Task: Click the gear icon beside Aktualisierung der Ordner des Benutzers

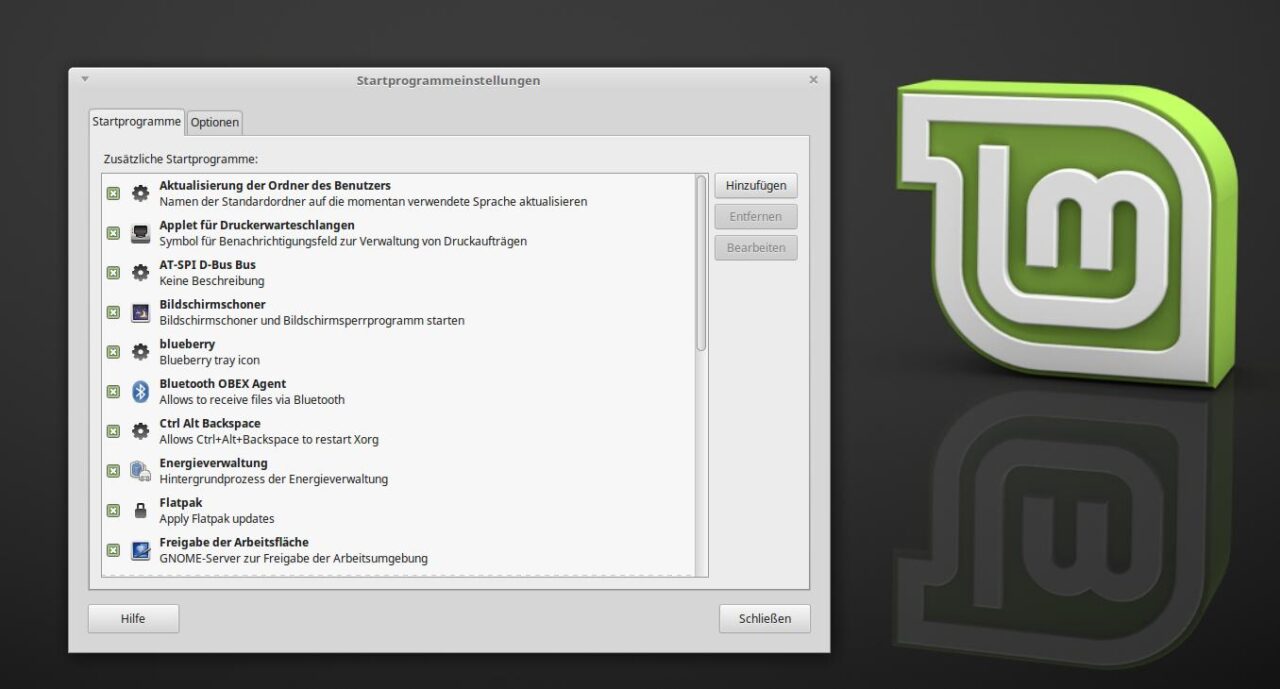Action: tap(140, 192)
